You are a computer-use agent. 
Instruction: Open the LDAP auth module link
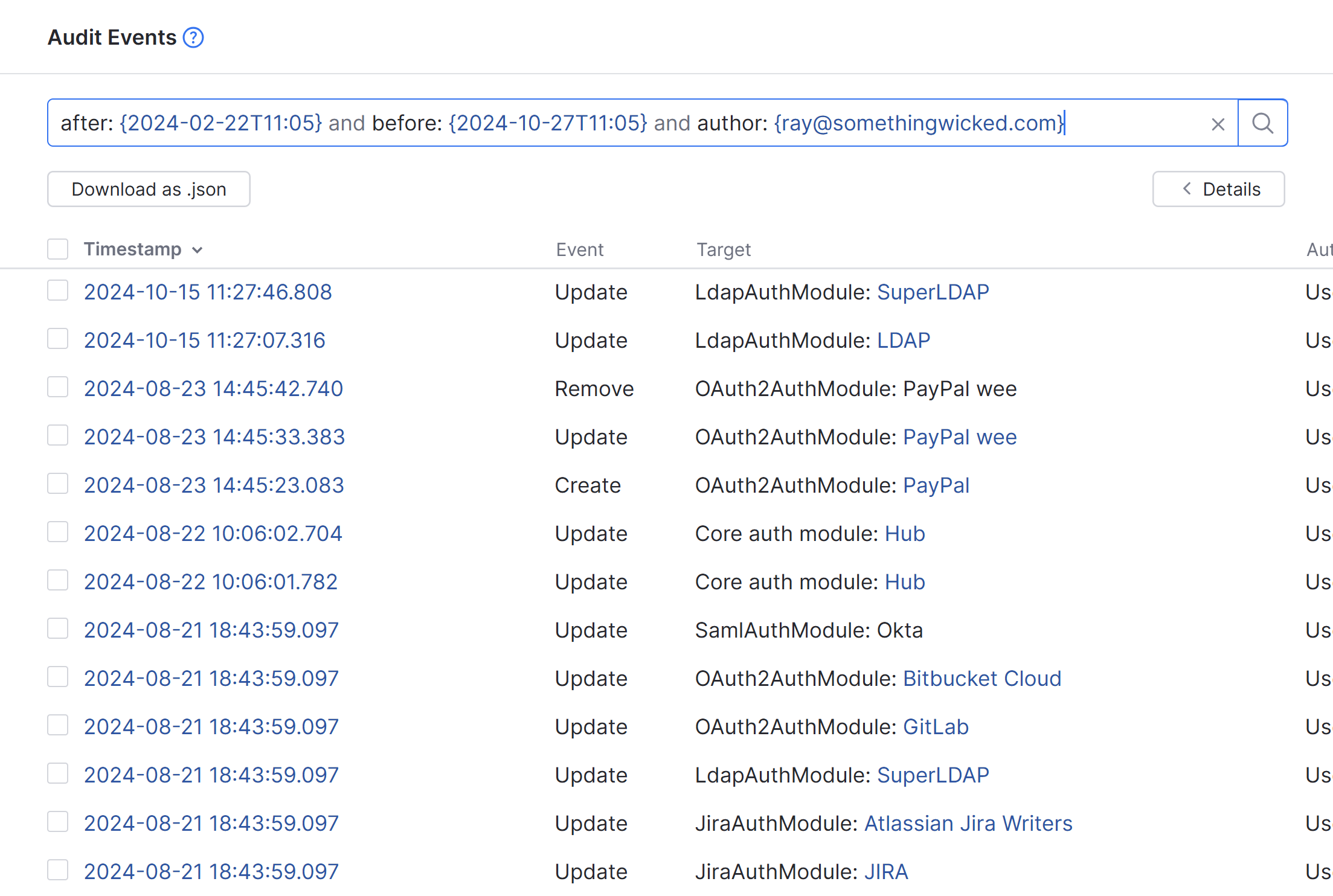click(904, 340)
